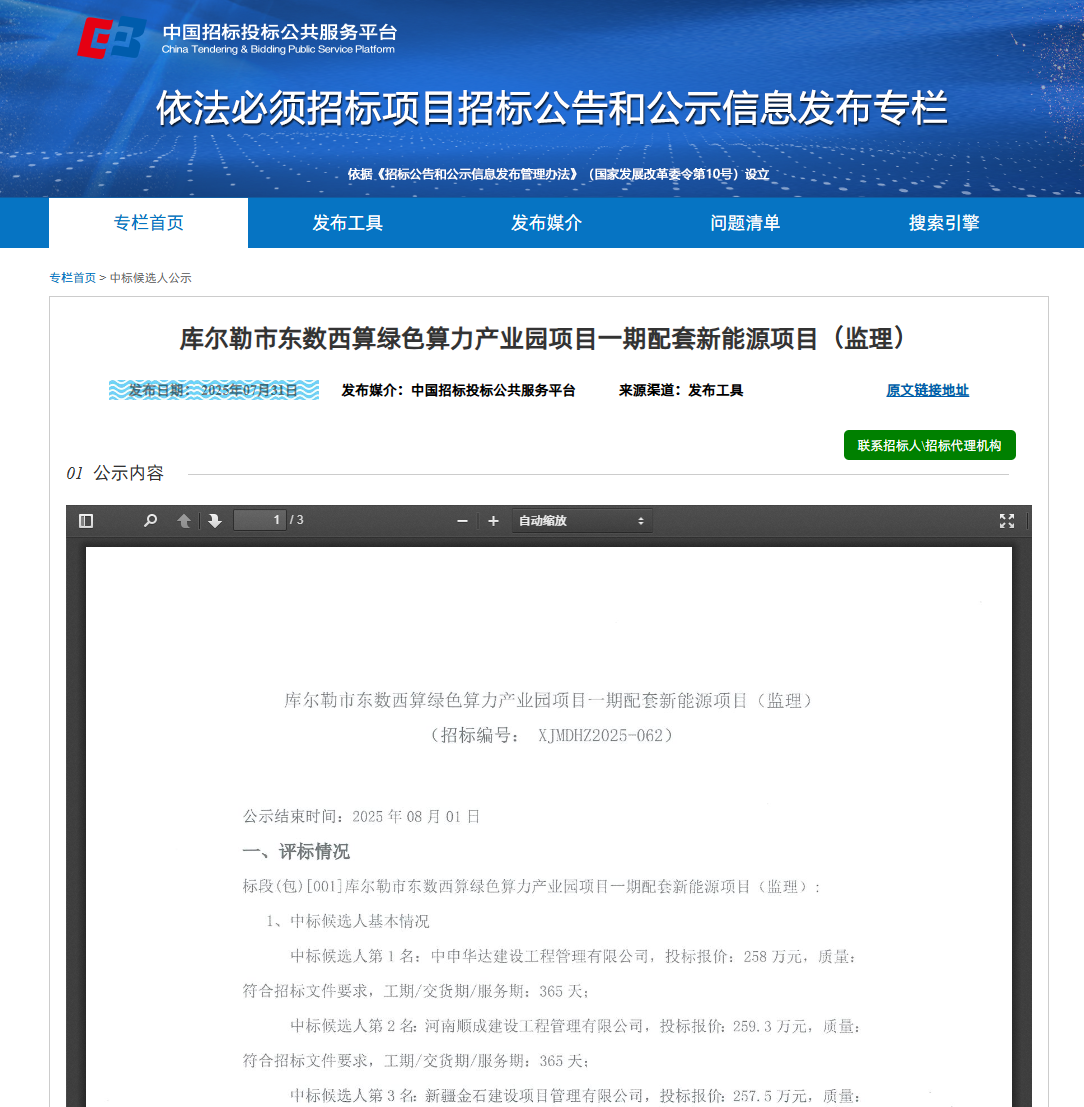Open the 发布工具 menu
The width and height of the screenshot is (1084, 1107).
347,223
